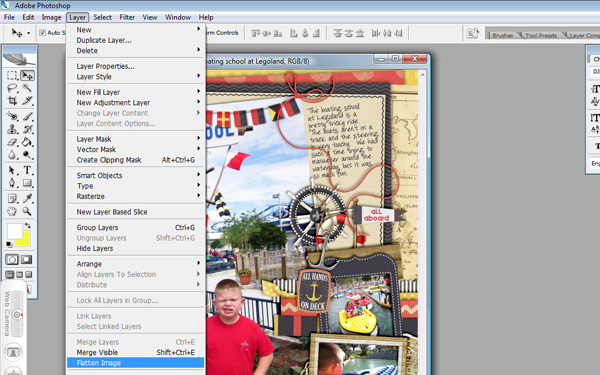Viewport: 600px width, 375px height.
Task: Click the Go to Bridge icon
Action: pos(472,33)
